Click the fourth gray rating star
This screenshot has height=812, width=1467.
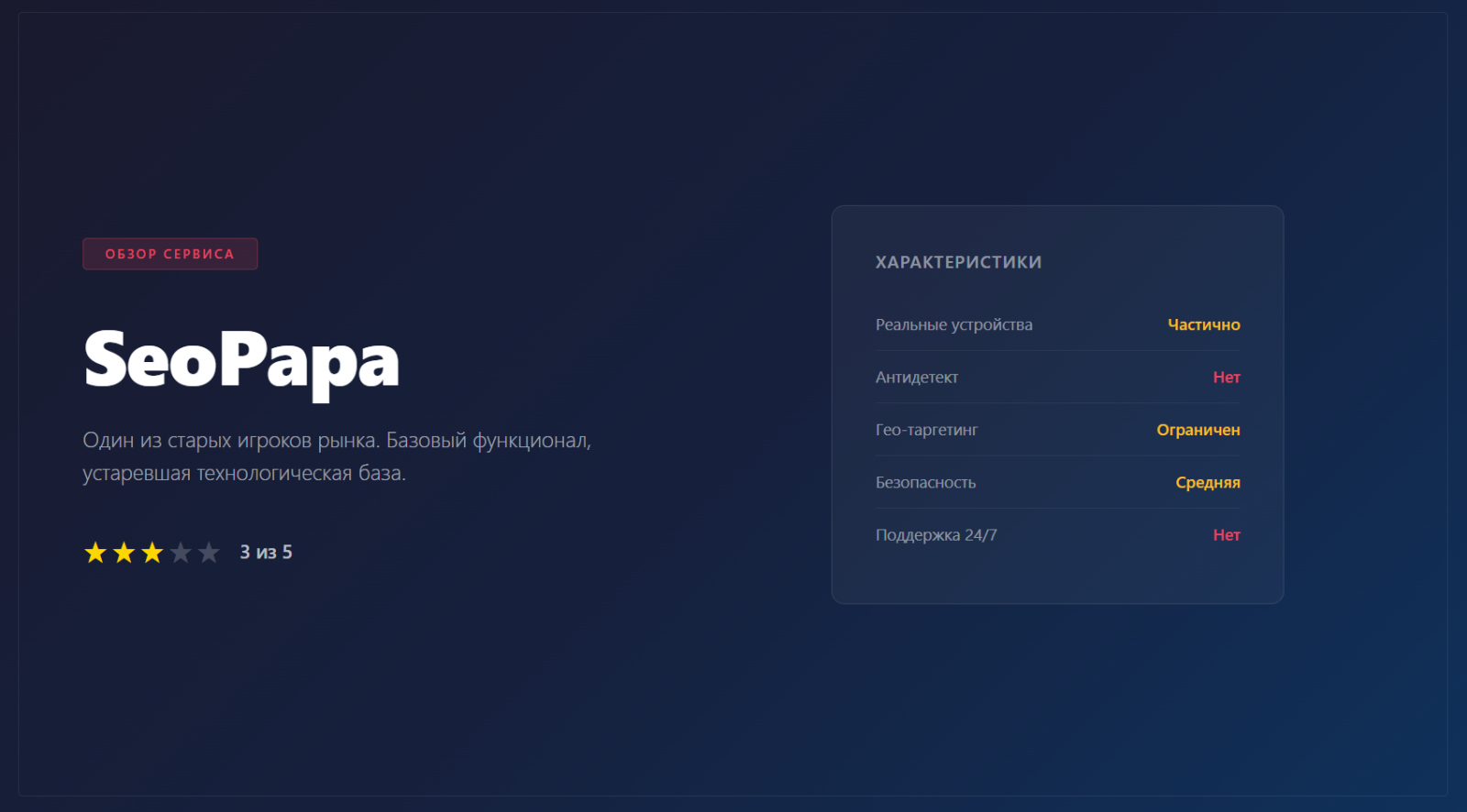pyautogui.click(x=181, y=553)
